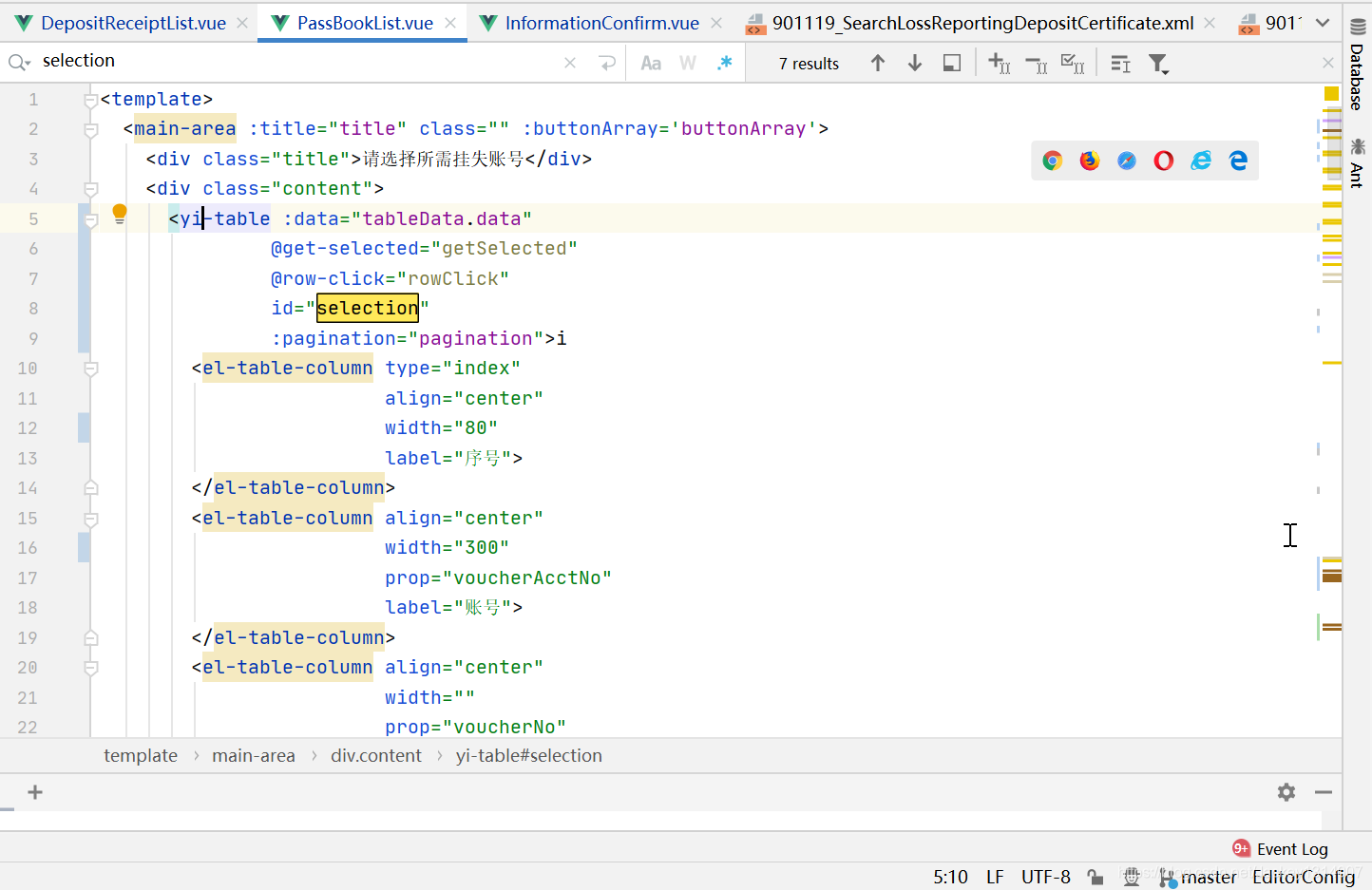Preview in Chrome browser

pos(1052,161)
